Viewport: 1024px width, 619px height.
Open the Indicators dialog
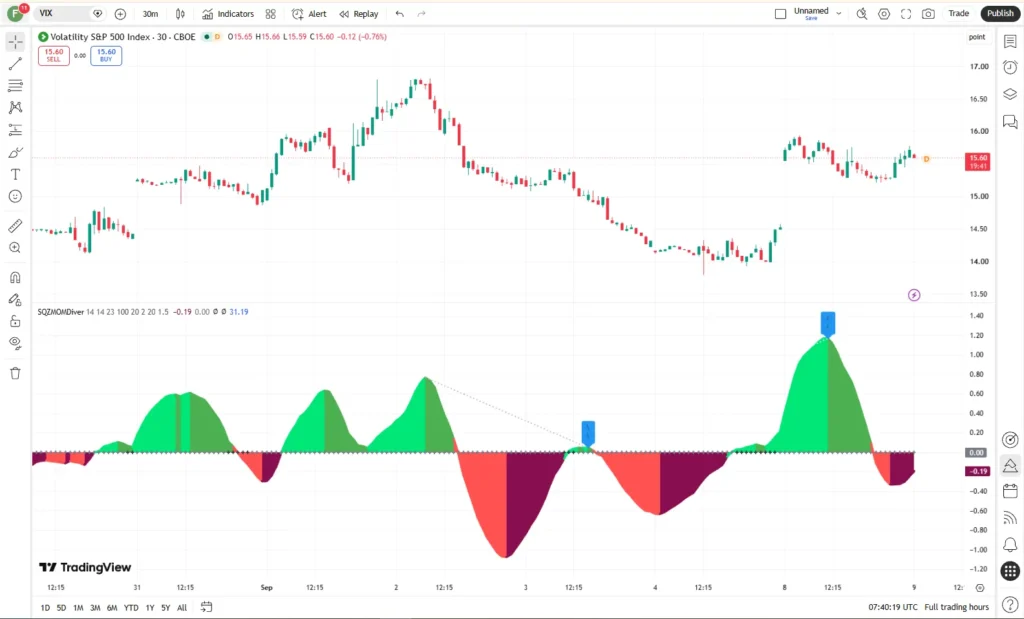click(228, 14)
